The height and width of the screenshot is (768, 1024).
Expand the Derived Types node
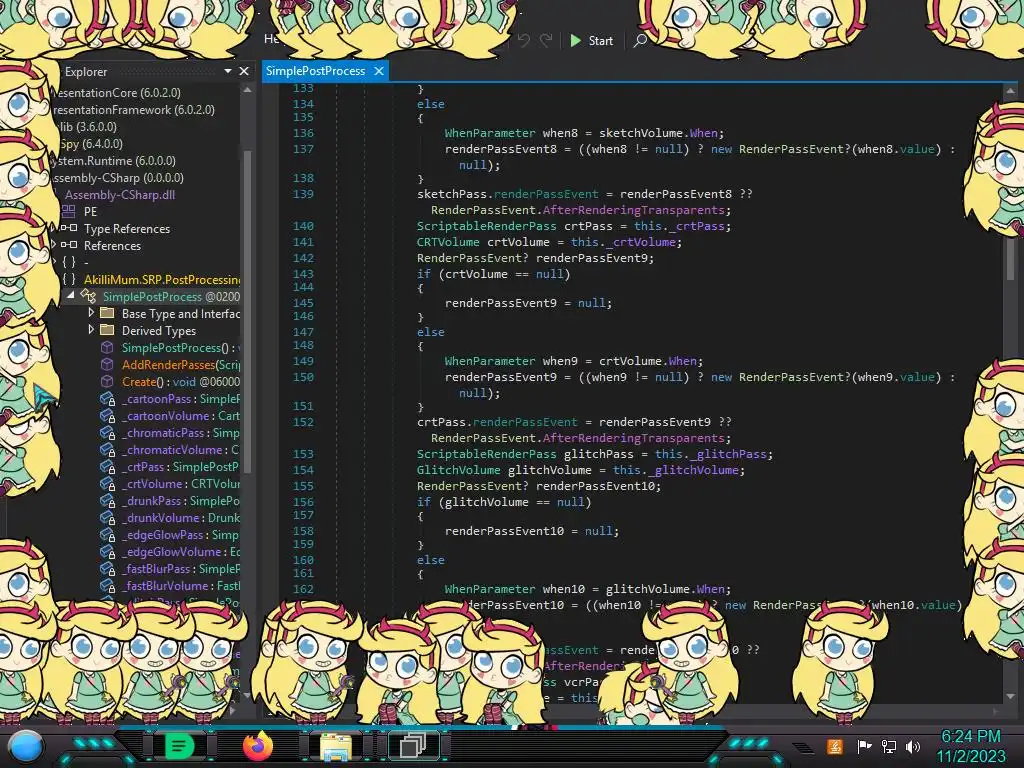(91, 330)
